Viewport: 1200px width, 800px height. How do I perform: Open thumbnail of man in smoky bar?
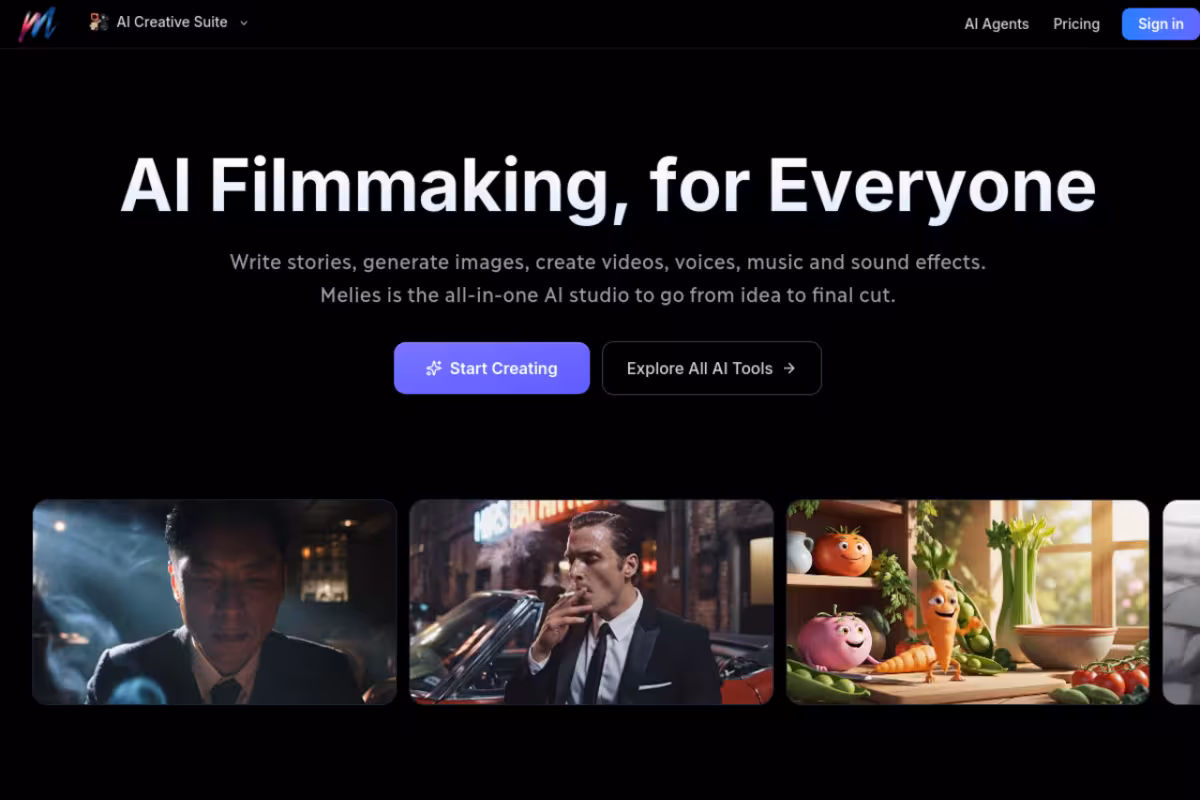coord(215,602)
